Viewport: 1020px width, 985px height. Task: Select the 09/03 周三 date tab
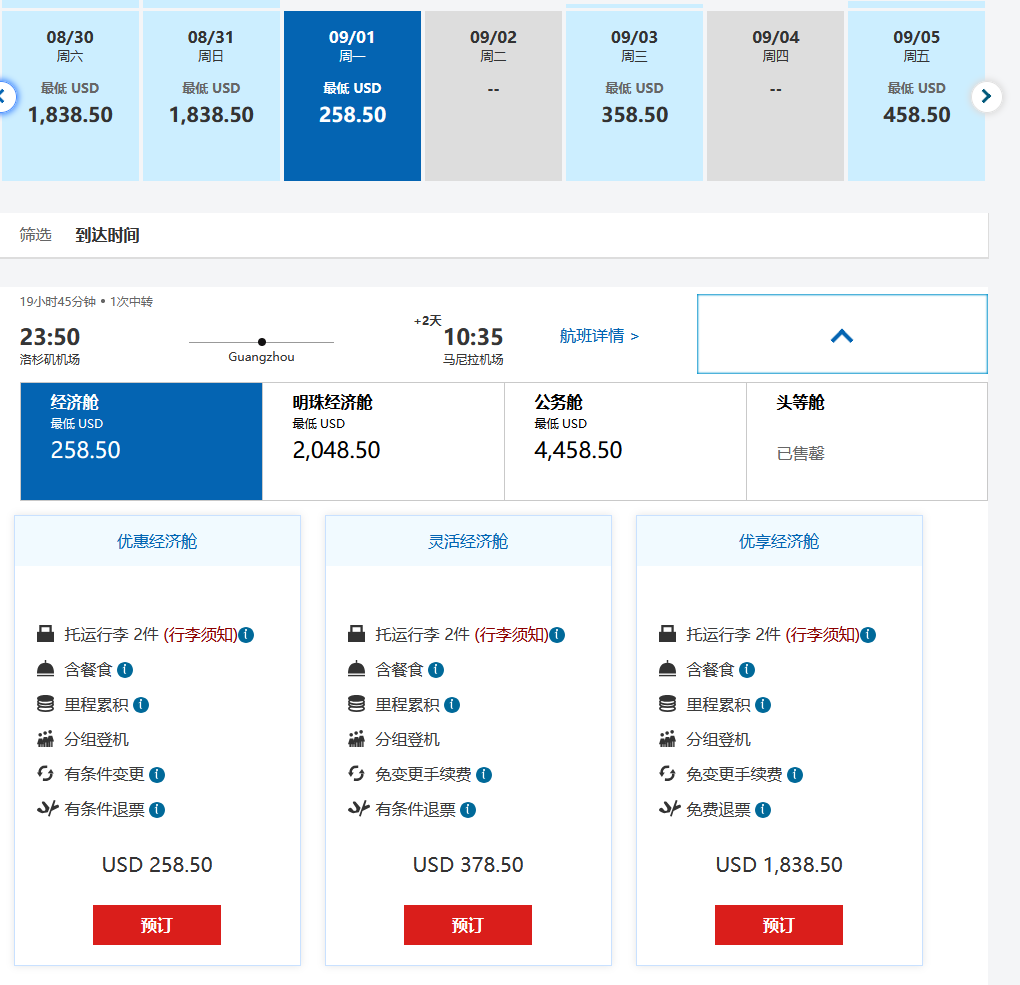(635, 96)
